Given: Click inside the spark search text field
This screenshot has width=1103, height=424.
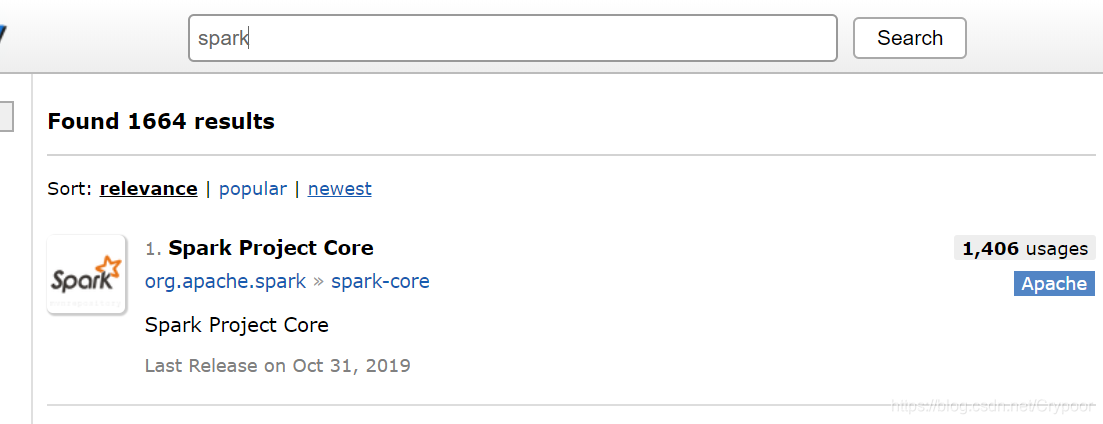Looking at the screenshot, I should 512,38.
